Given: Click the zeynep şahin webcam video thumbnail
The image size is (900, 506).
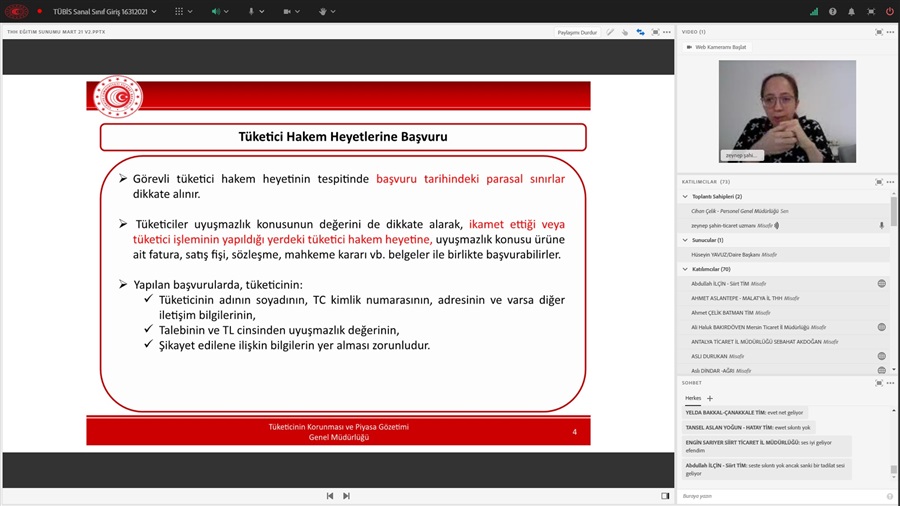Looking at the screenshot, I should point(787,111).
